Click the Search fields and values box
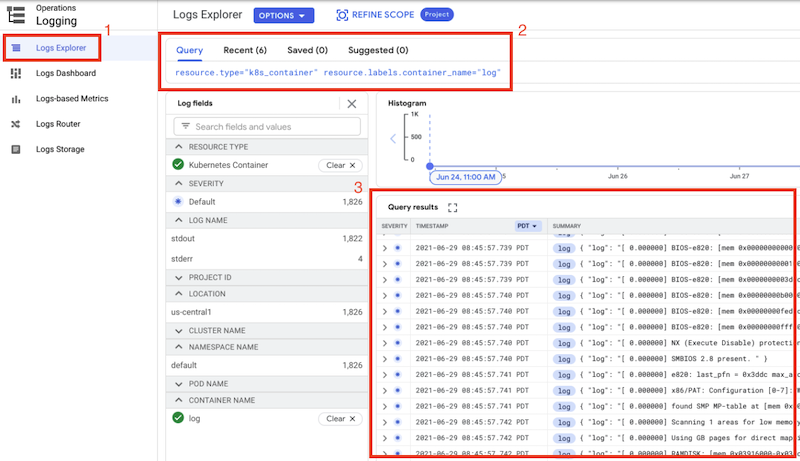 pyautogui.click(x=266, y=127)
